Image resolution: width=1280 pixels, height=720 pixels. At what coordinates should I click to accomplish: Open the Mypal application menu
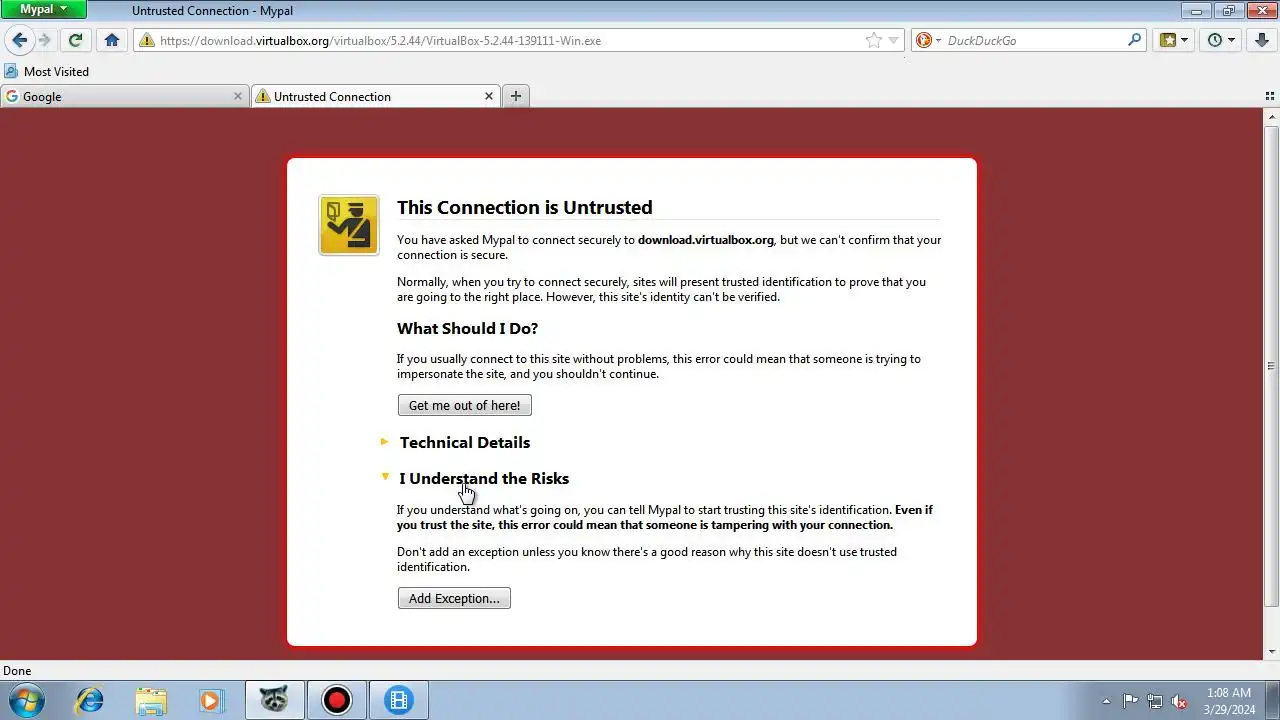pyautogui.click(x=43, y=9)
